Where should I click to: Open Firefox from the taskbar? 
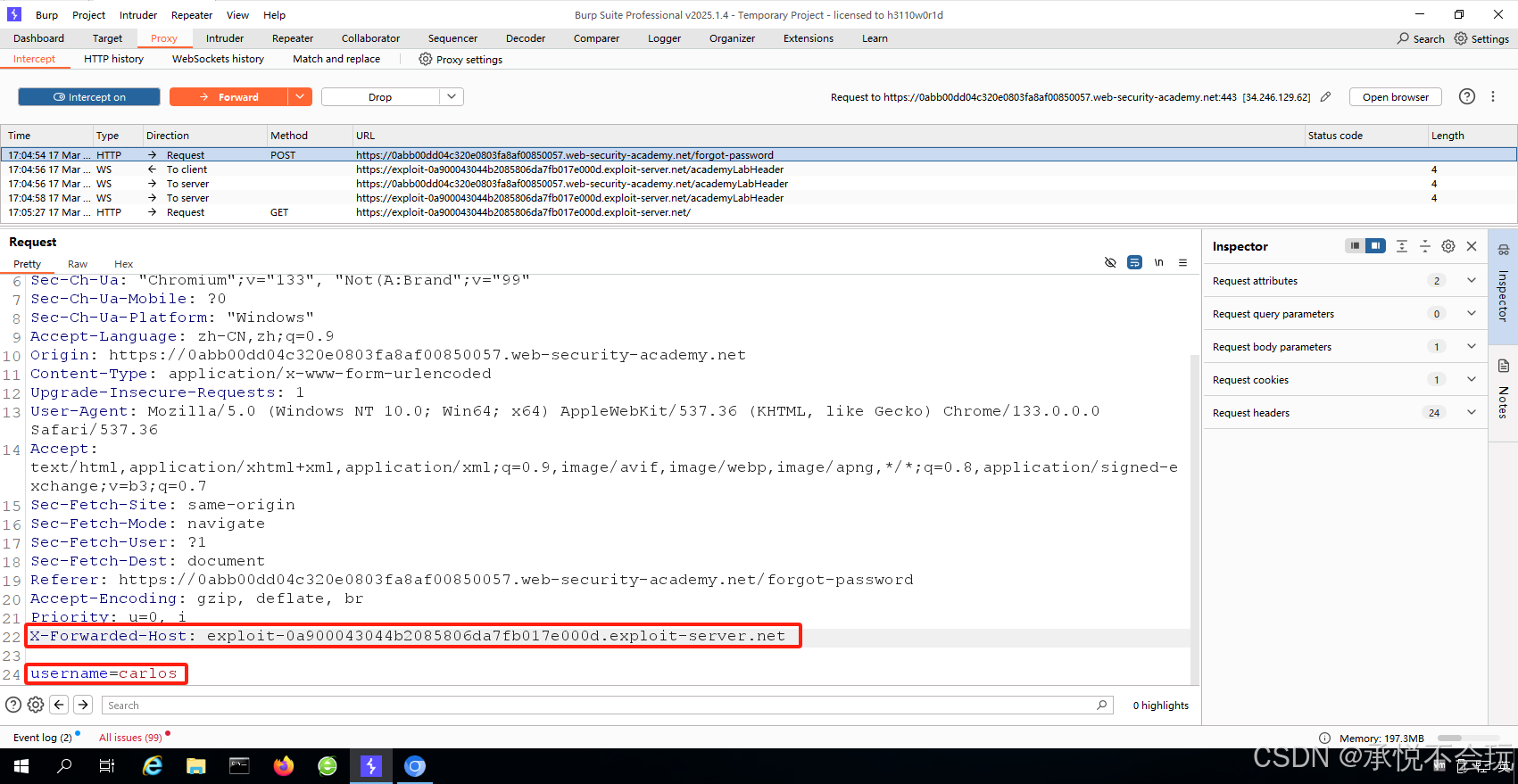(284, 766)
